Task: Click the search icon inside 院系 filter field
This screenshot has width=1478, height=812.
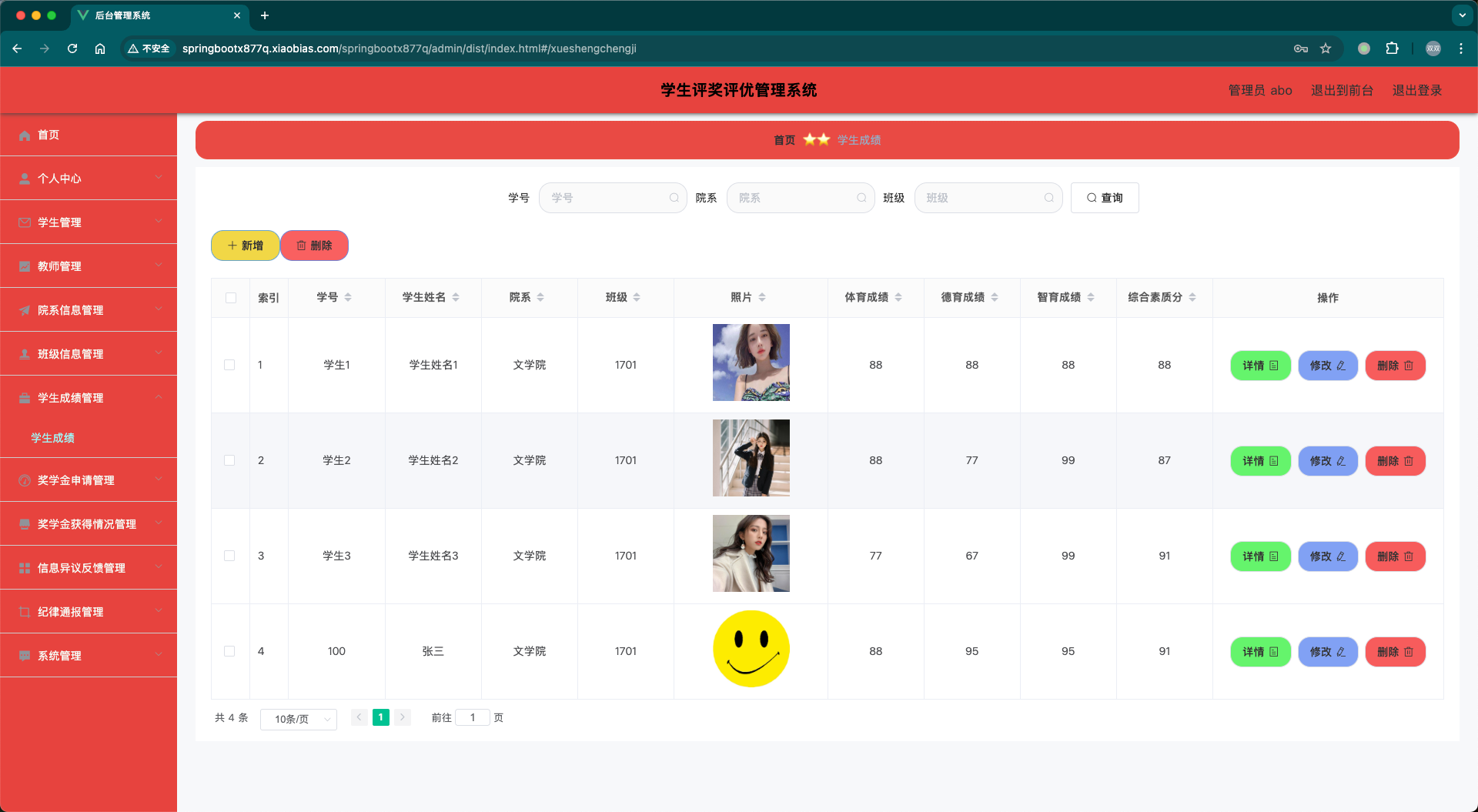Action: point(861,198)
